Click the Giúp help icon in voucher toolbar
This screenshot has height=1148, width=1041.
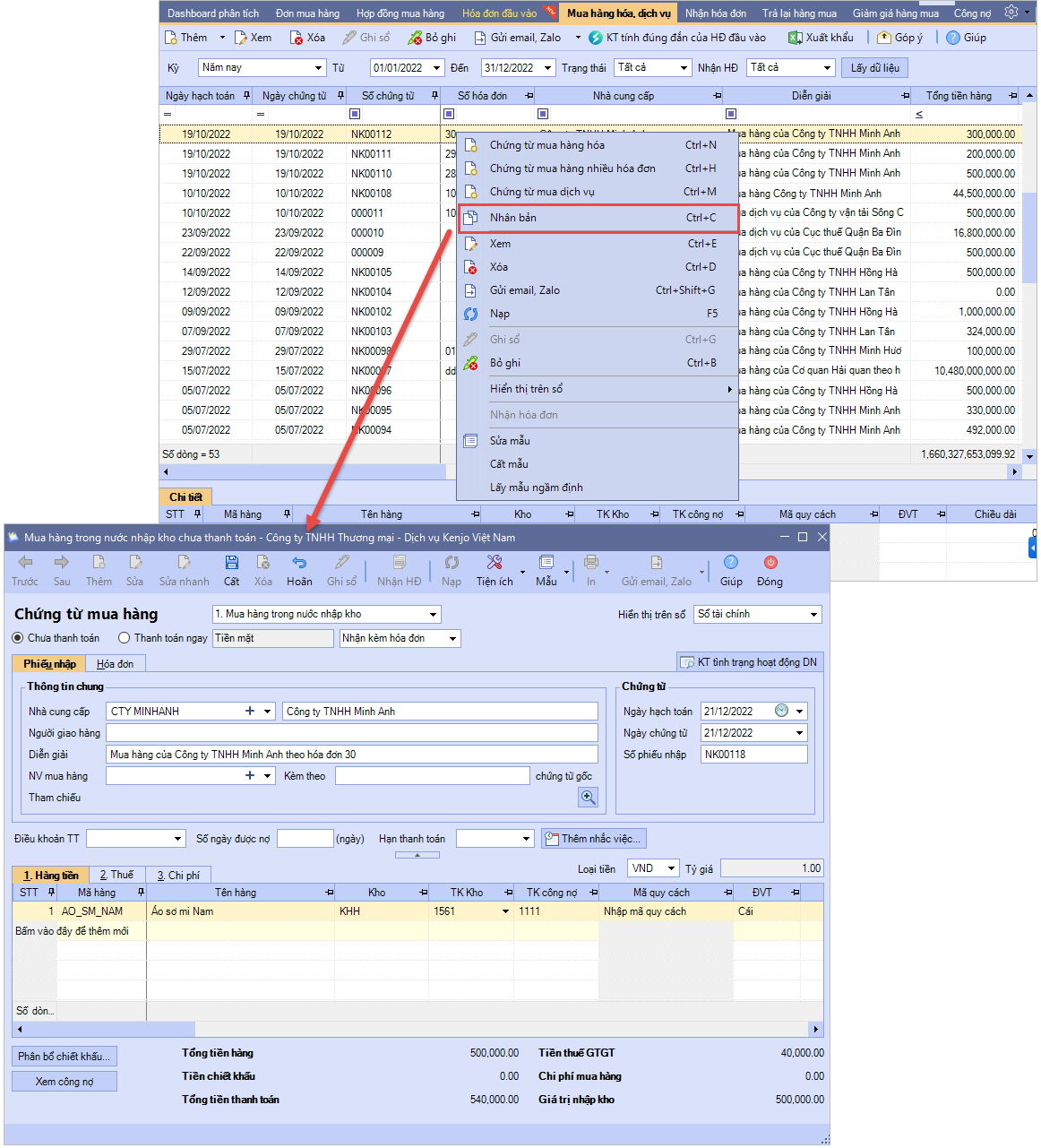pos(731,563)
